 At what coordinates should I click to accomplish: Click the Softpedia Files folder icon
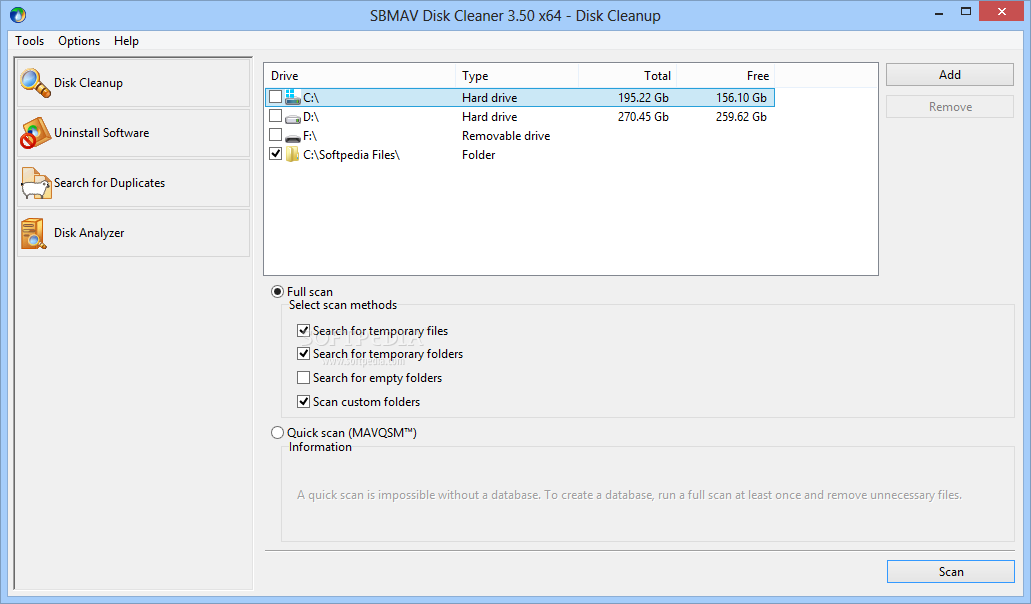[293, 155]
